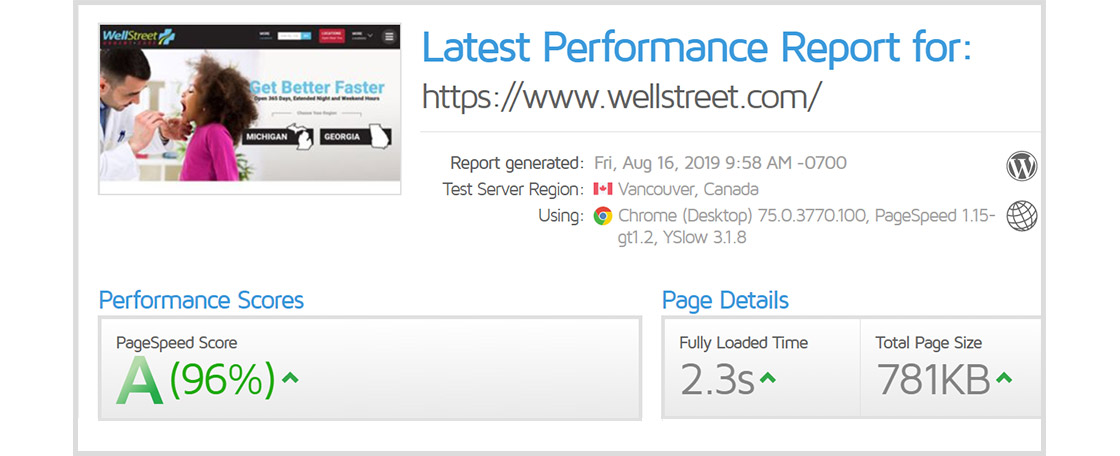Click the Total Page Size box
Image resolution: width=1120 pixels, height=456 pixels.
(950, 367)
